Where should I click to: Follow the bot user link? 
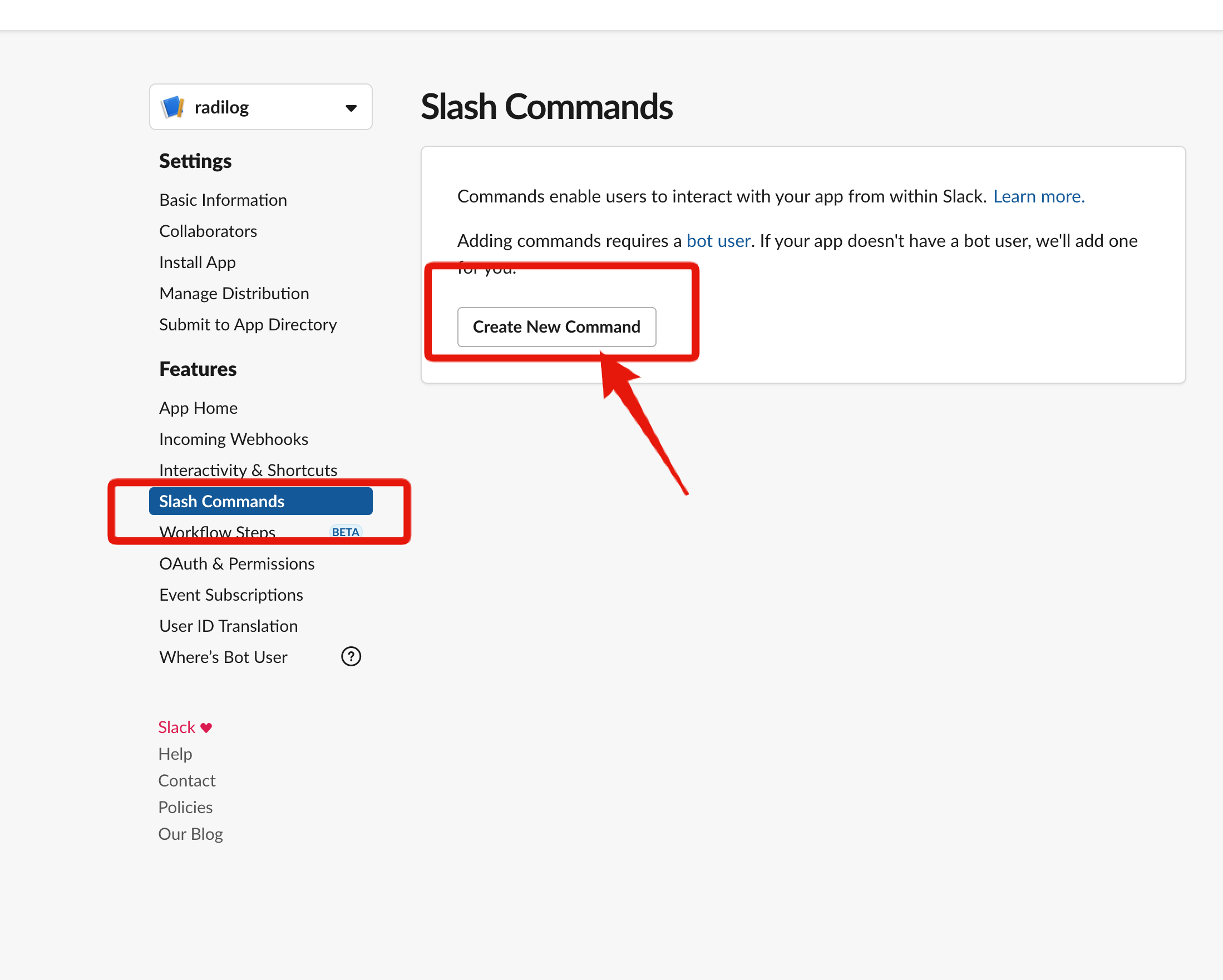pos(718,241)
